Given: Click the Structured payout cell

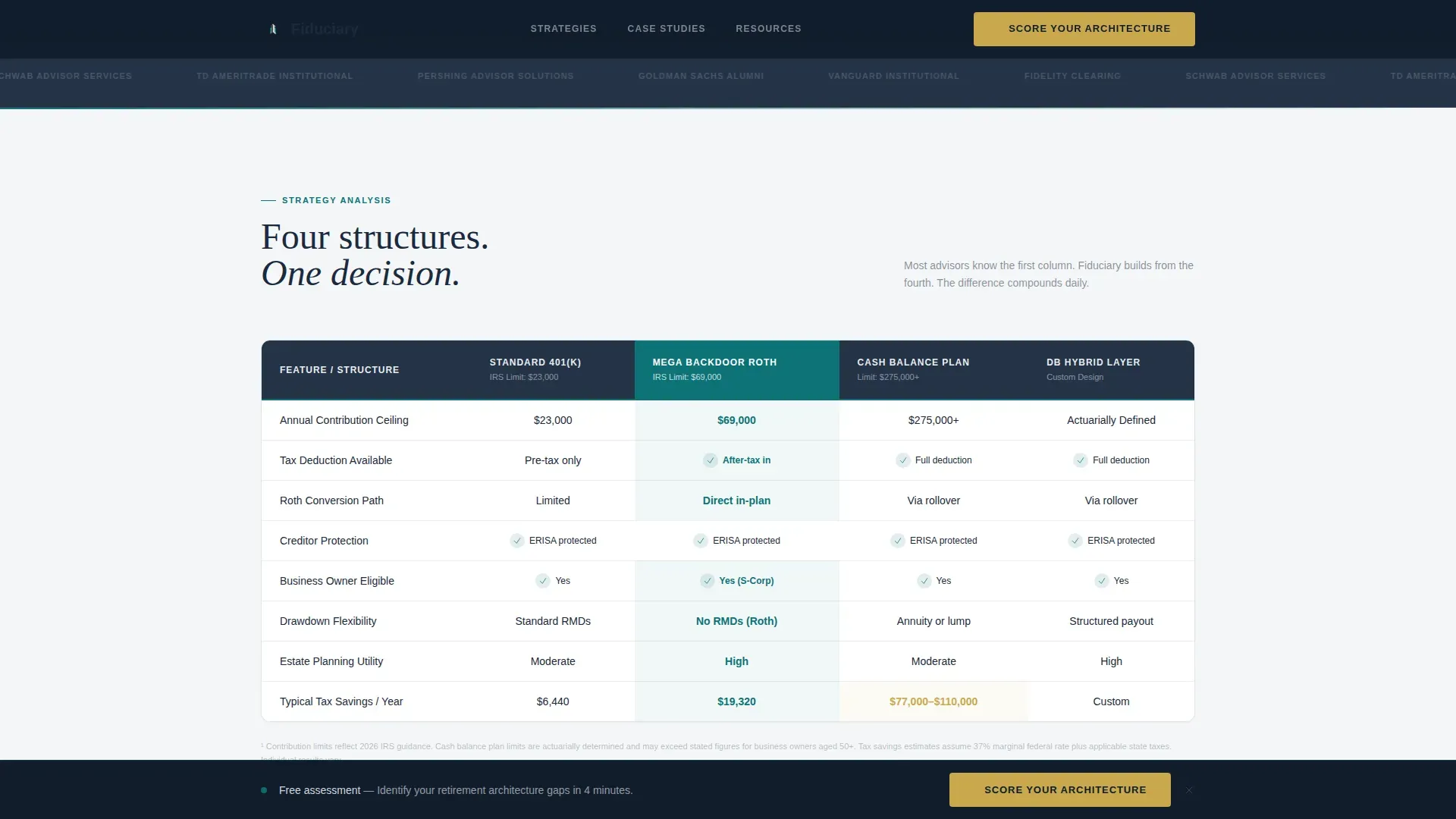Looking at the screenshot, I should (1111, 621).
